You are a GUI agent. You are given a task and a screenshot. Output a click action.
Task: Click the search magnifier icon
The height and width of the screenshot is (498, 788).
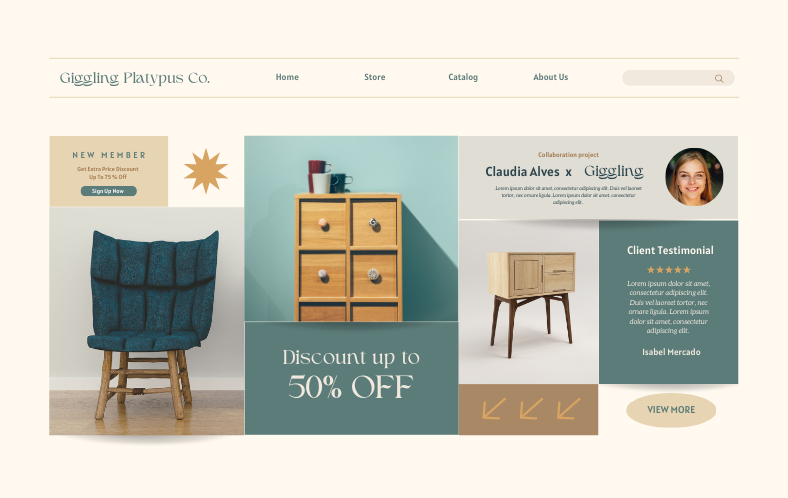(719, 78)
